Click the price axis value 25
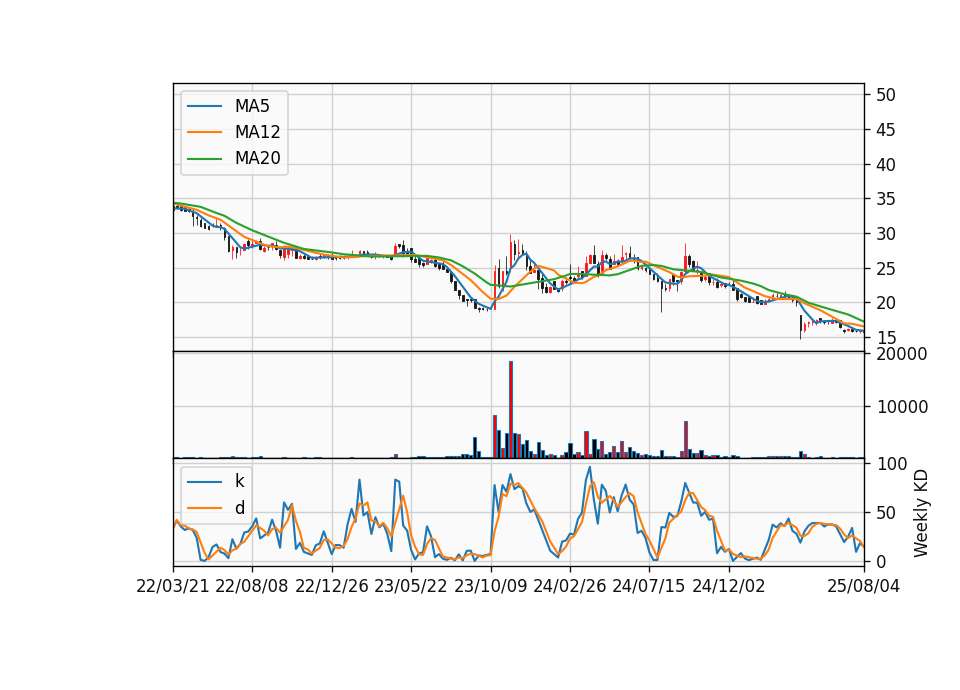The image size is (960, 690). tap(885, 269)
